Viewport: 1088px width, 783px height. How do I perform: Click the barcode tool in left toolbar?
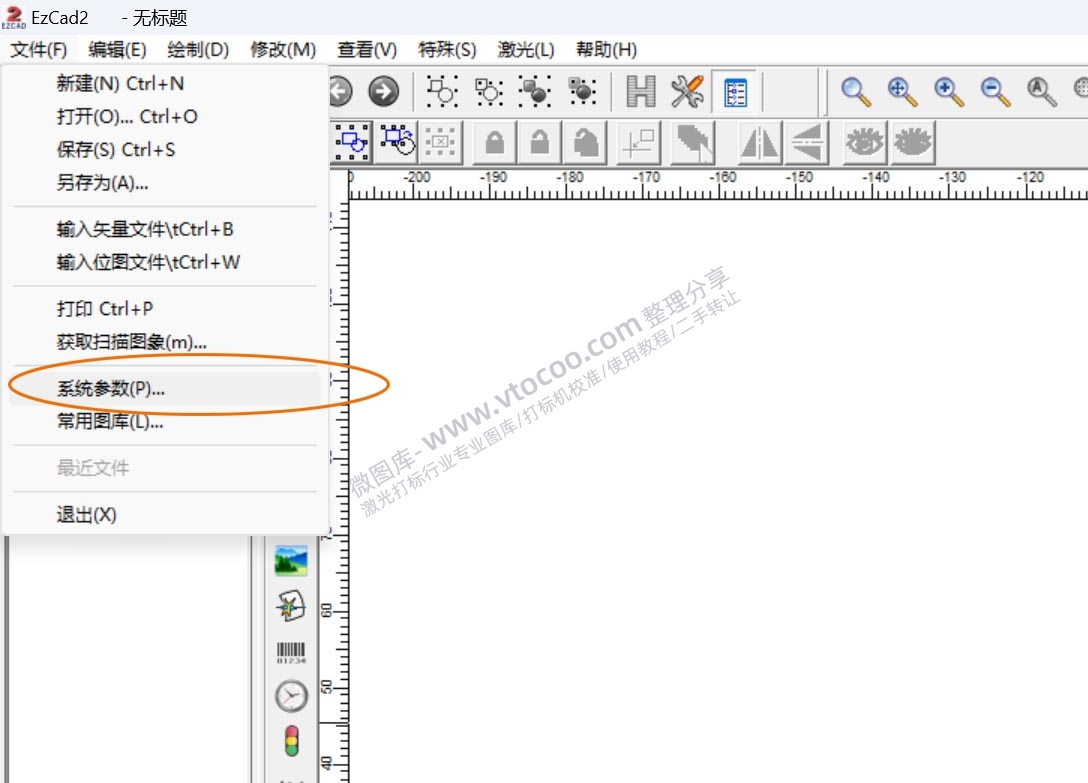291,653
